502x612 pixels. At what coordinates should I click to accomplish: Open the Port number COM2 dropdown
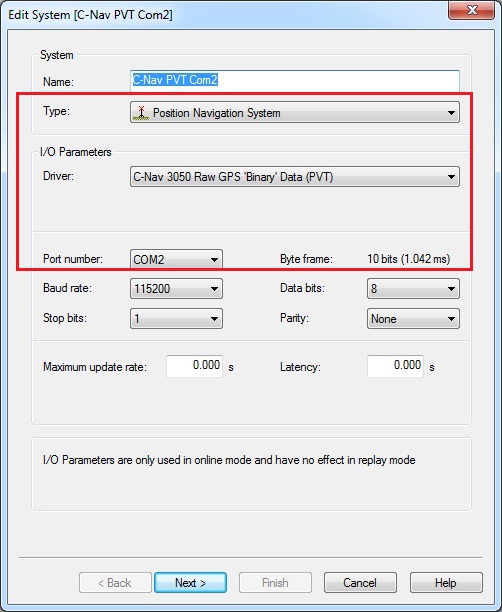pos(176,259)
